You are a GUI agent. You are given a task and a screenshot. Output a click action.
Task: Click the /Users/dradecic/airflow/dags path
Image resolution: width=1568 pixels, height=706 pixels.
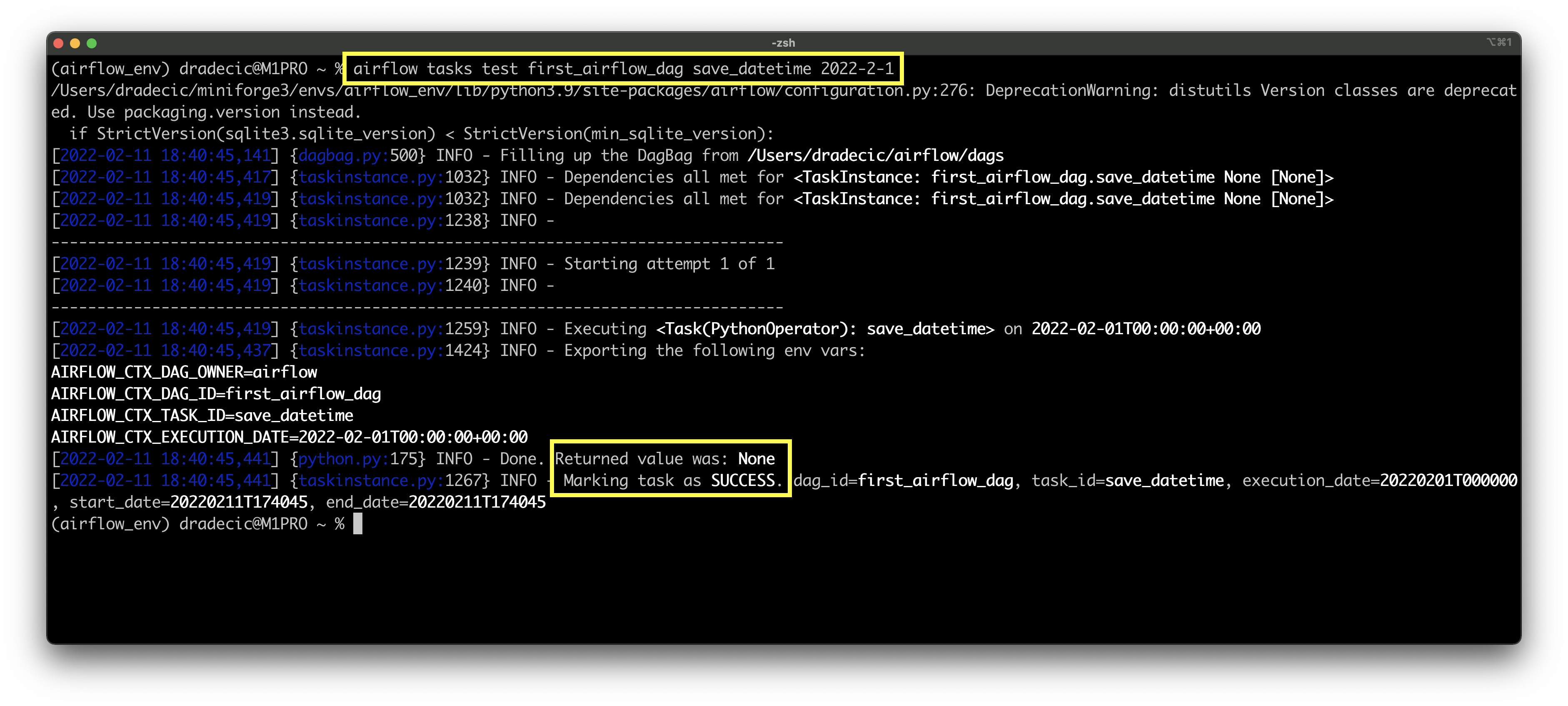(x=875, y=155)
